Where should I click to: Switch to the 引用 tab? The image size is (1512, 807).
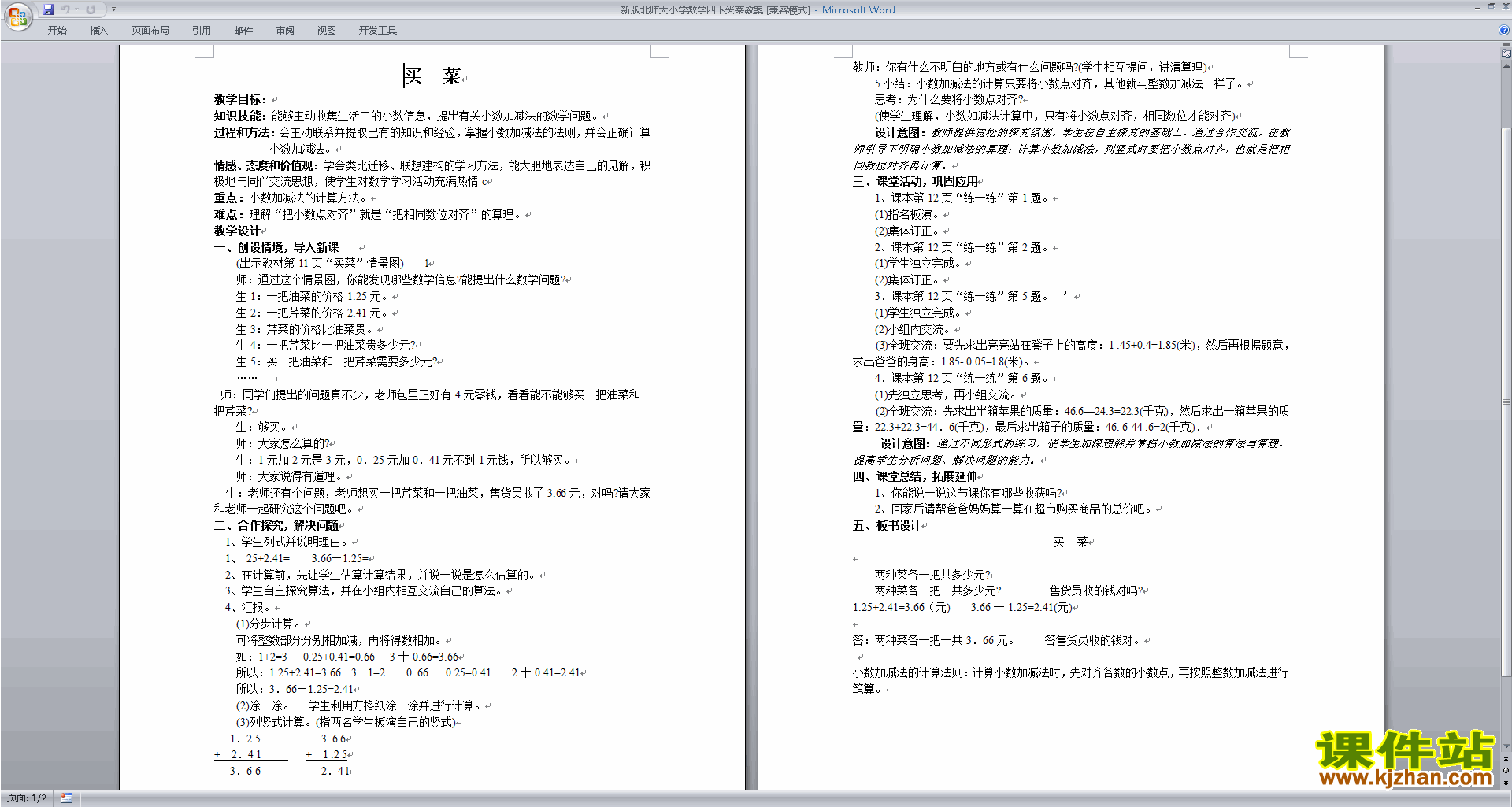coord(201,31)
